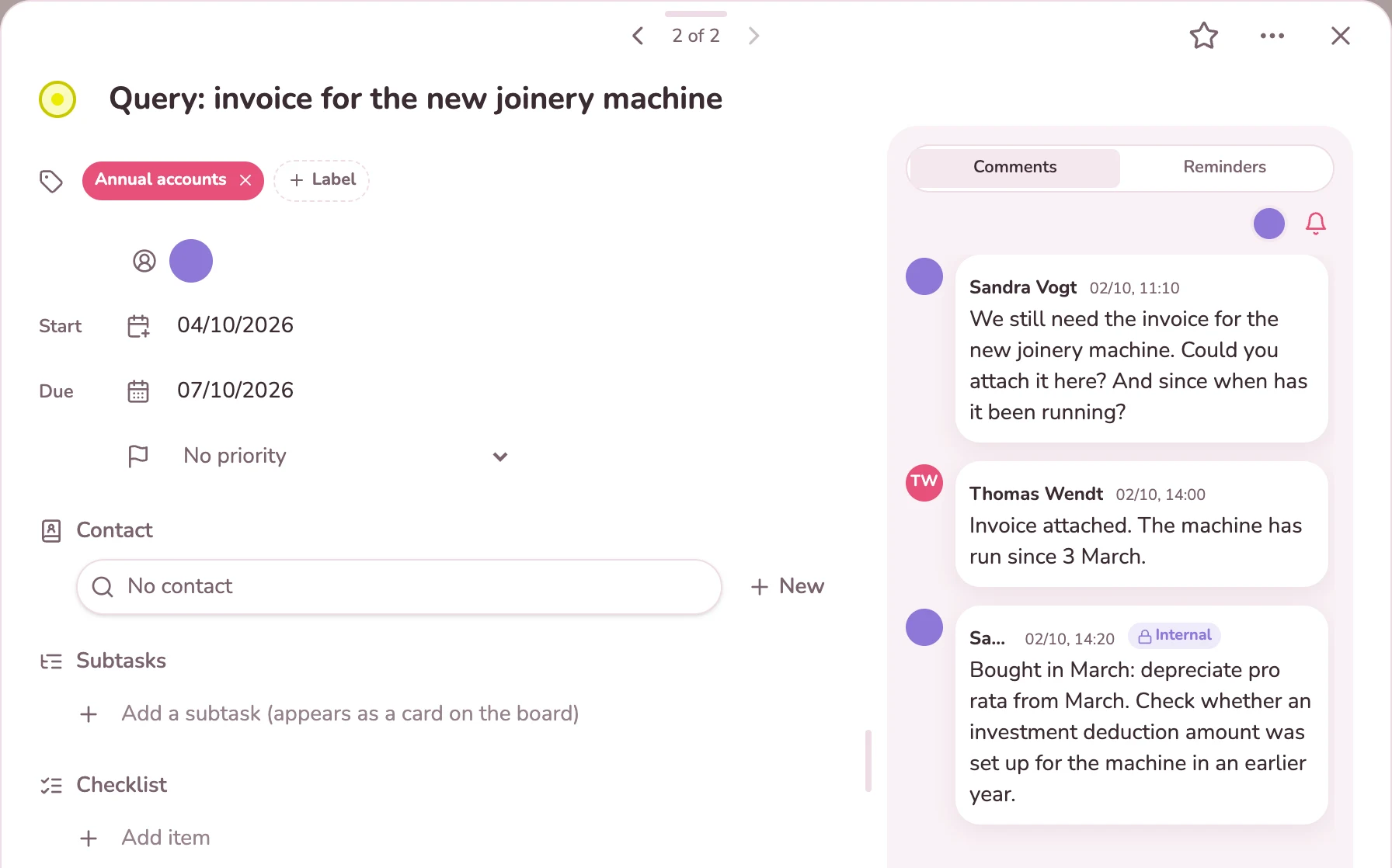Open Sandra Vogt's avatar on first comment

coord(924,276)
